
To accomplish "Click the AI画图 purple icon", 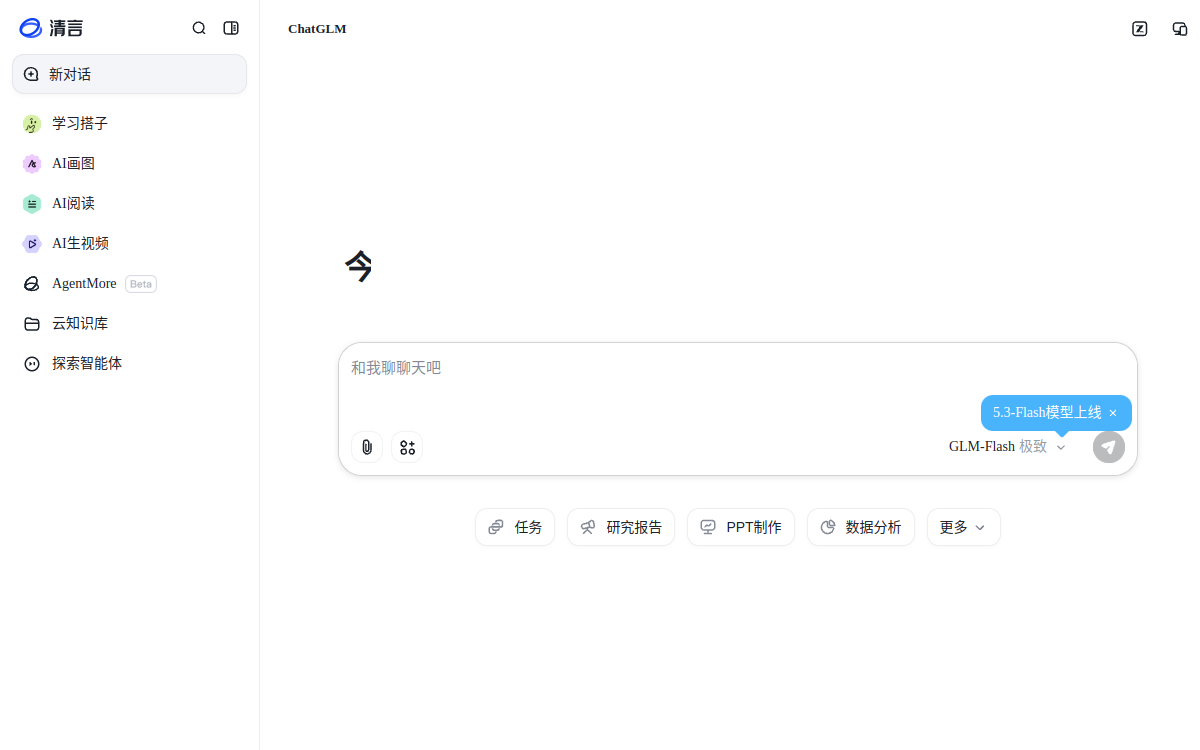I will pyautogui.click(x=32, y=163).
